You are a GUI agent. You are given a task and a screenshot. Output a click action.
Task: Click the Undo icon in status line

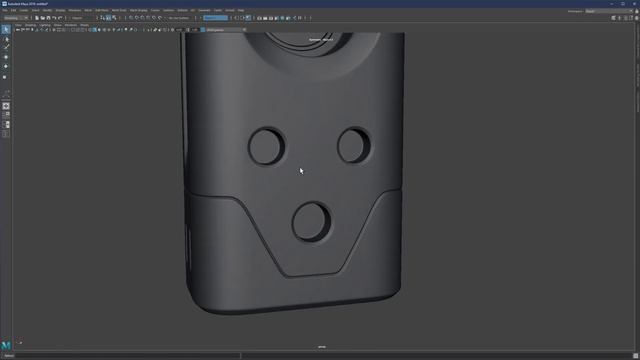(x=54, y=18)
